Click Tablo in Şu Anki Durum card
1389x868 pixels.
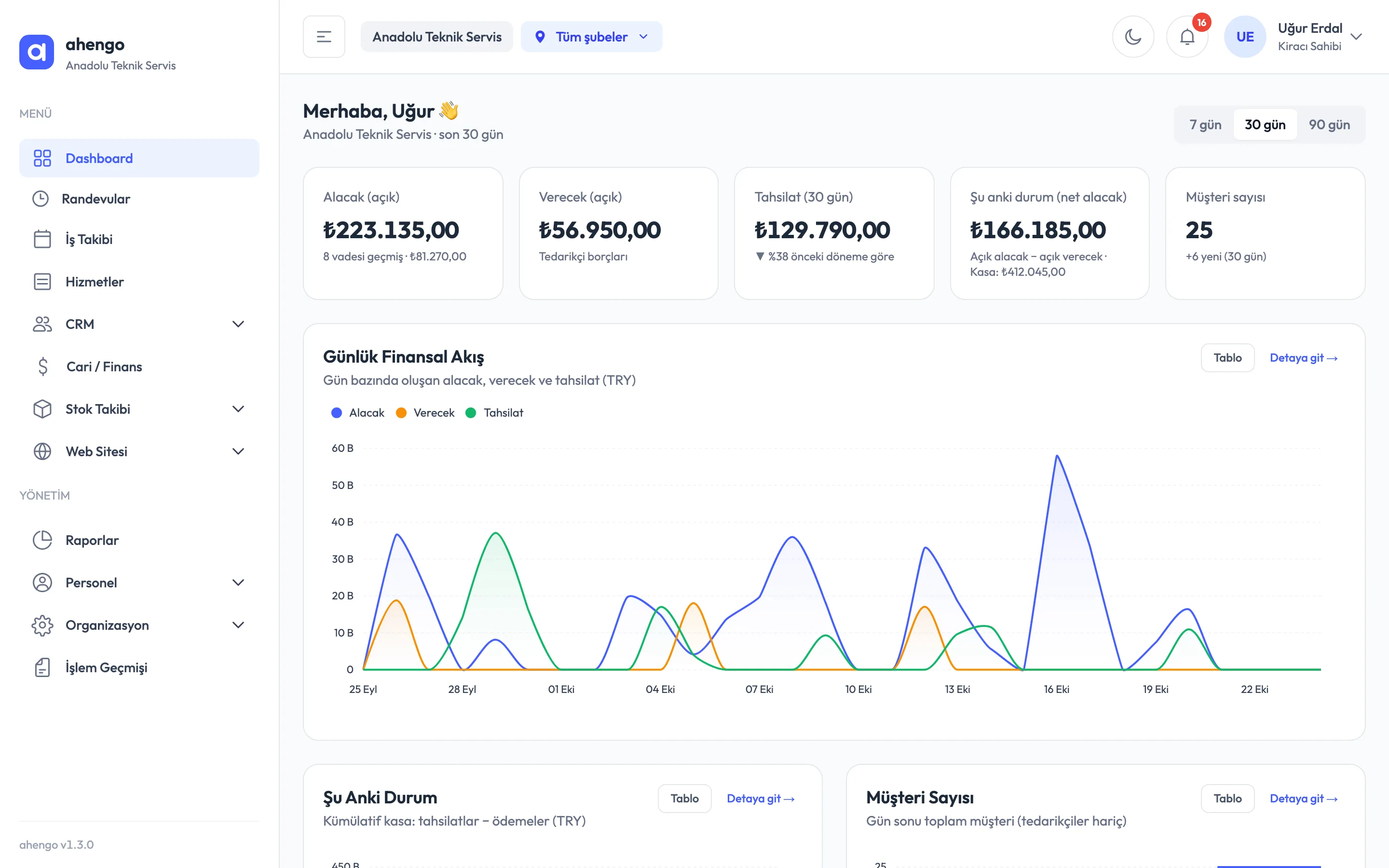[684, 798]
